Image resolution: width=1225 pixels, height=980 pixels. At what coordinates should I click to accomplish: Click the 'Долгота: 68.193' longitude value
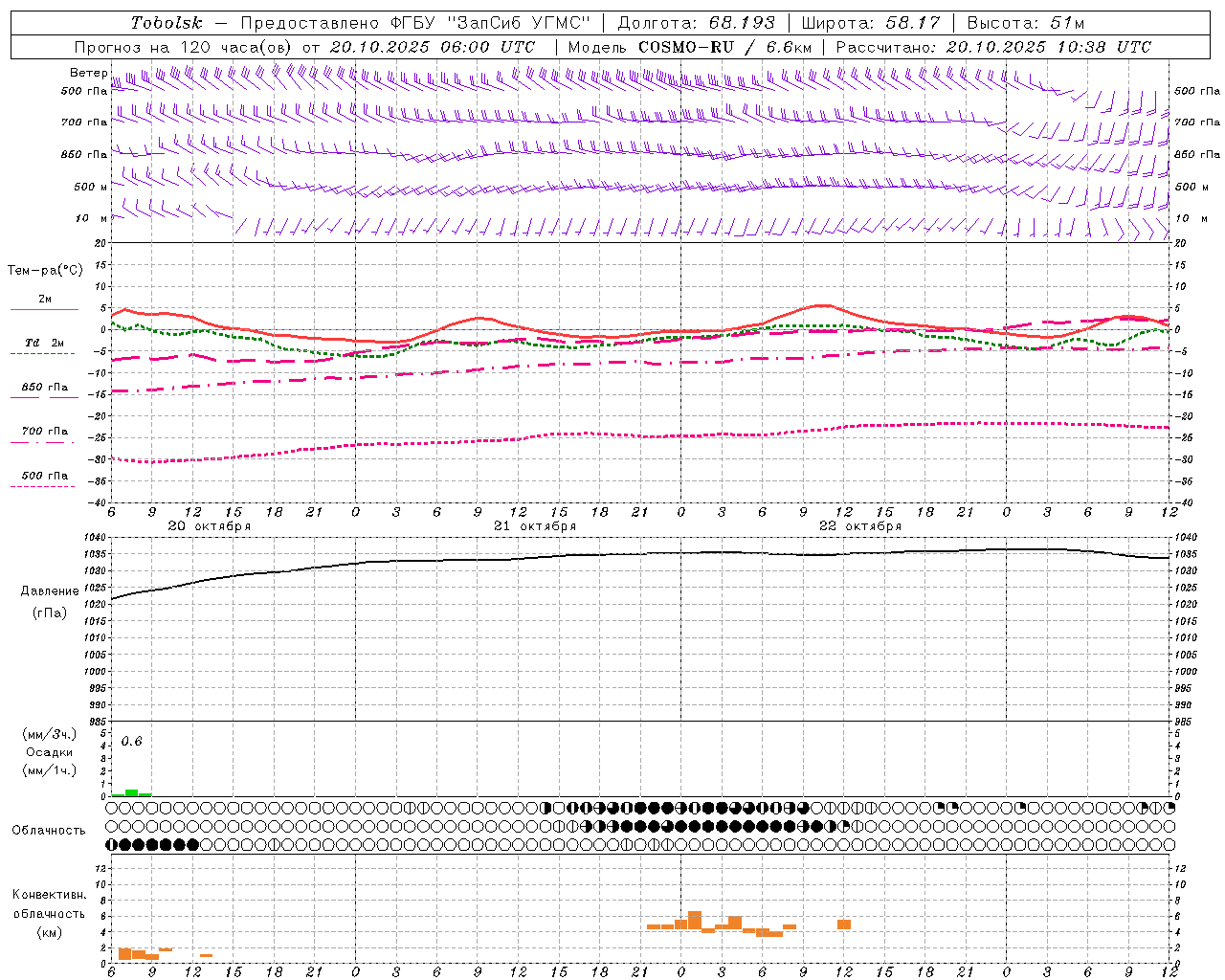tap(696, 23)
